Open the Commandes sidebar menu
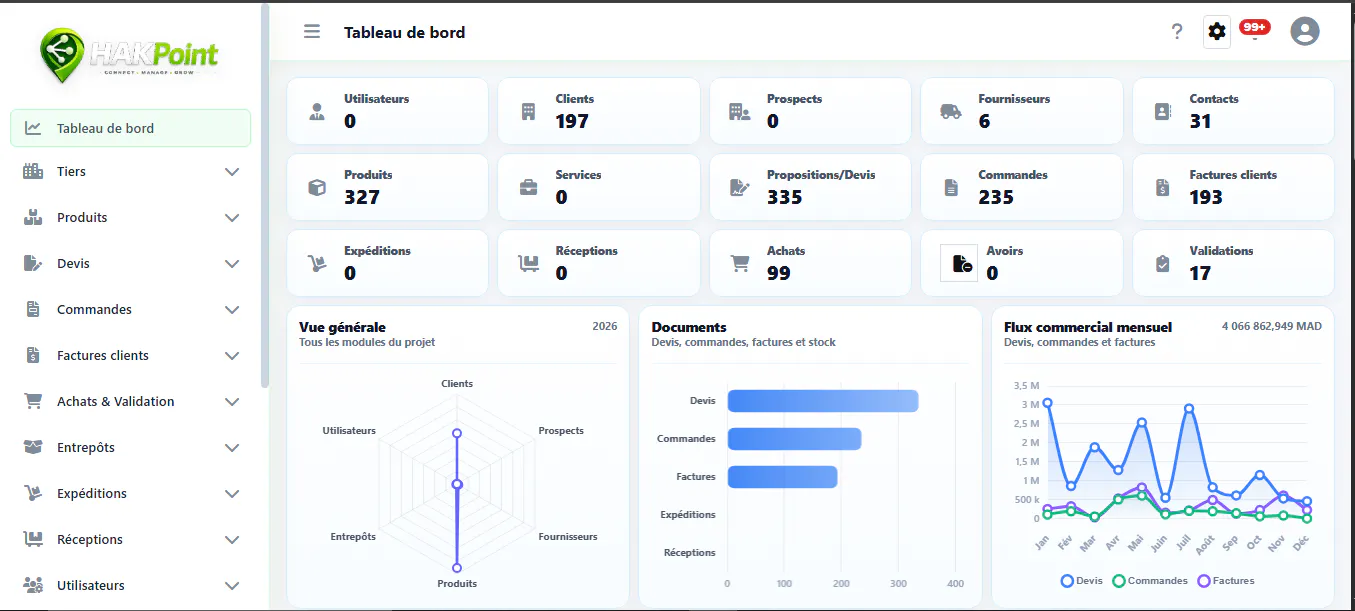 pos(130,309)
